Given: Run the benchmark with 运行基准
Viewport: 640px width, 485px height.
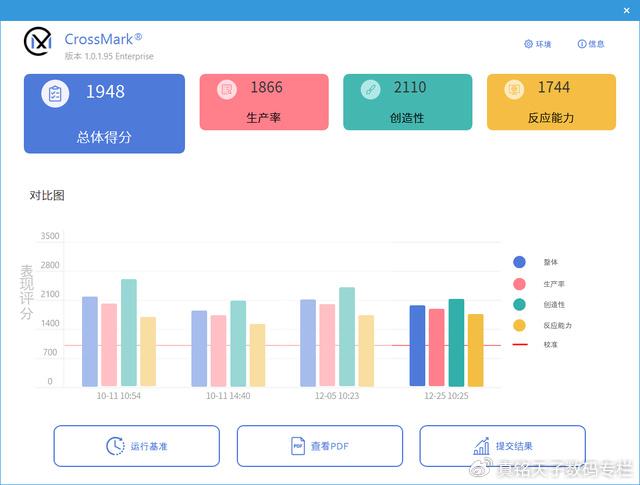Looking at the screenshot, I should click(137, 446).
